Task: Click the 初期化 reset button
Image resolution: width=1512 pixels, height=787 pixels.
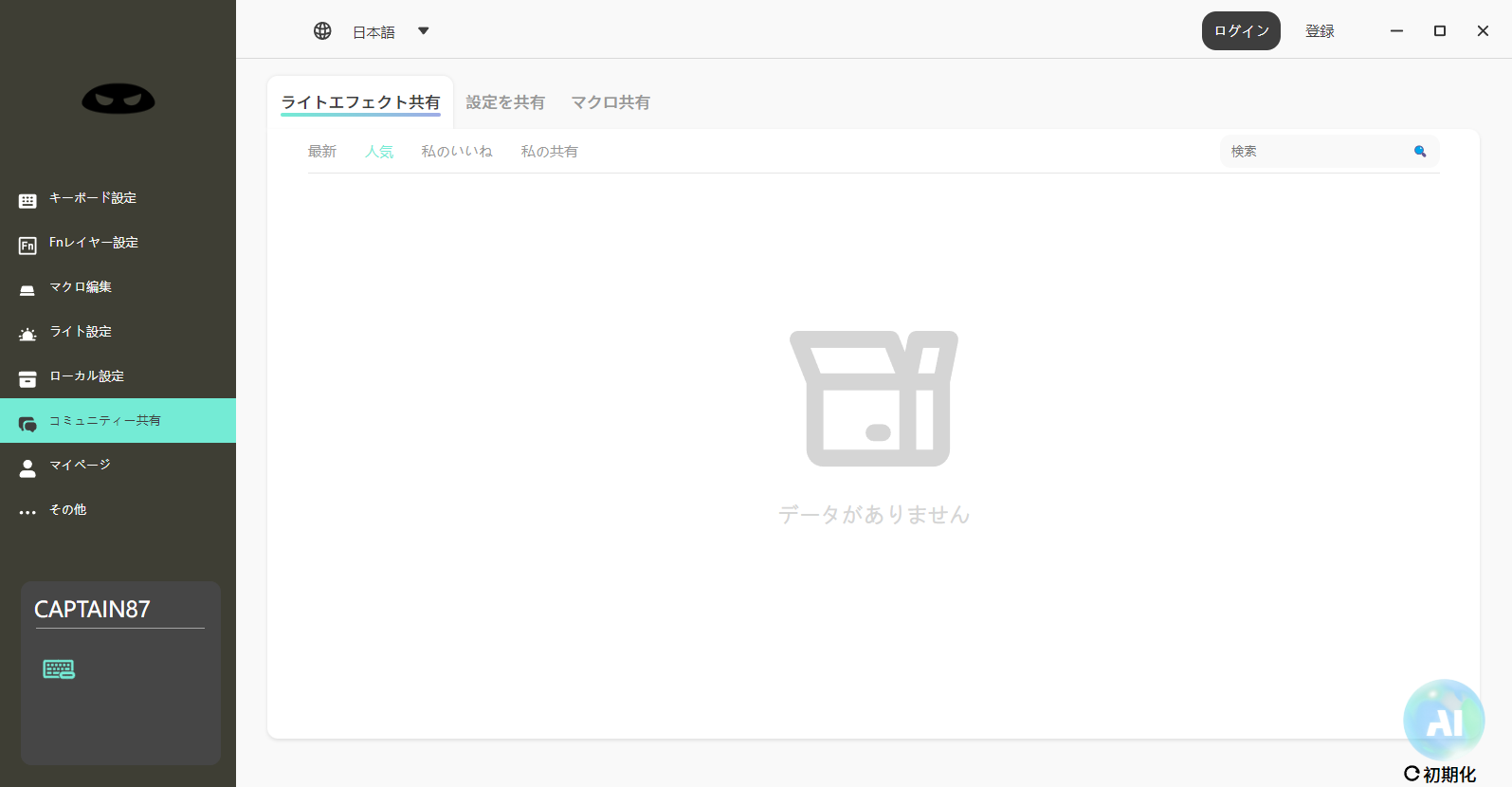Action: point(1440,774)
